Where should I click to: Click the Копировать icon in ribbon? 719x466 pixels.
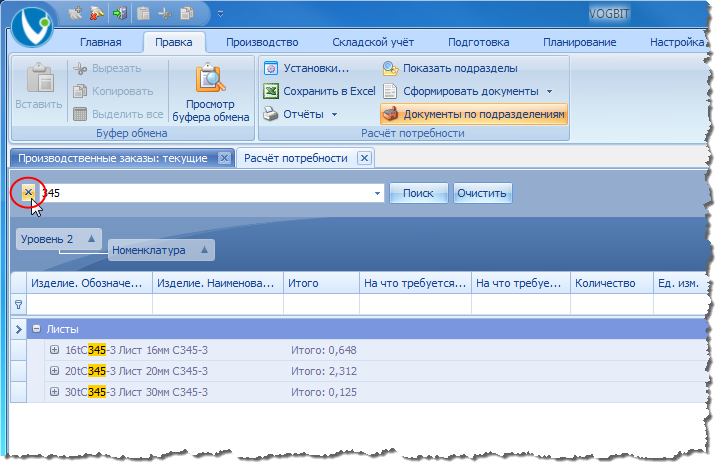80,91
